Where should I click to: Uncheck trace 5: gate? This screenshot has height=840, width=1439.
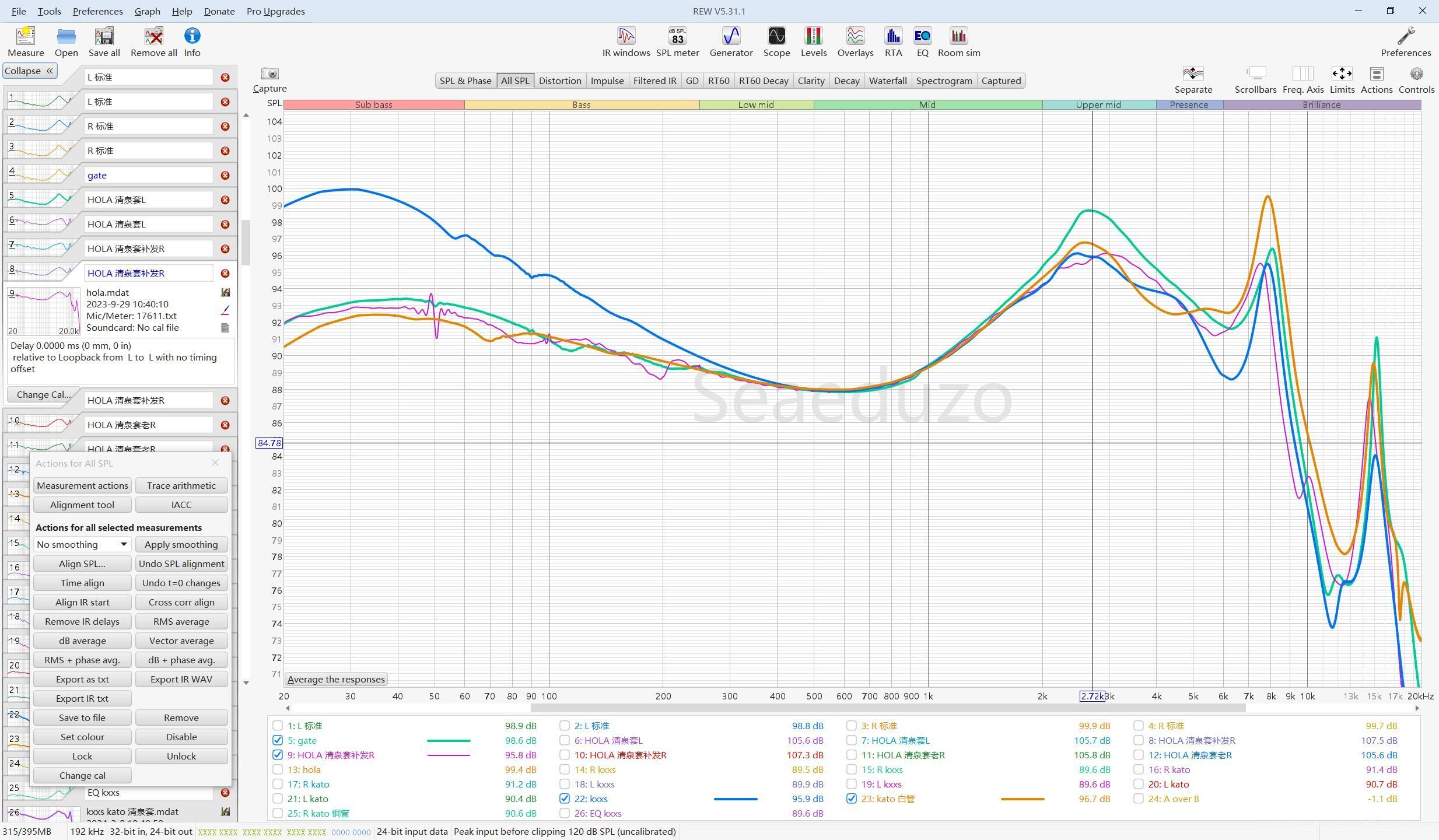coord(278,740)
